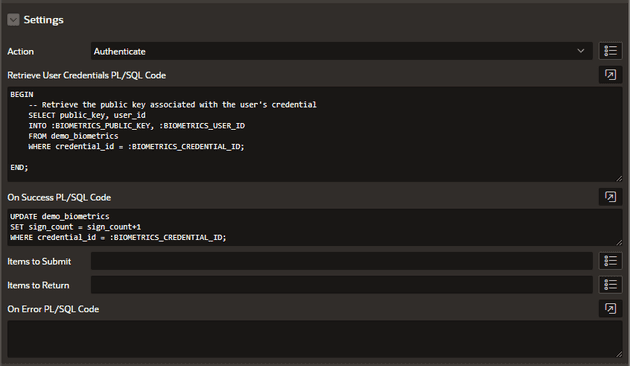The image size is (630, 366).
Task: Click the 'On Error PL/SQL Code' label
Action: point(53,309)
